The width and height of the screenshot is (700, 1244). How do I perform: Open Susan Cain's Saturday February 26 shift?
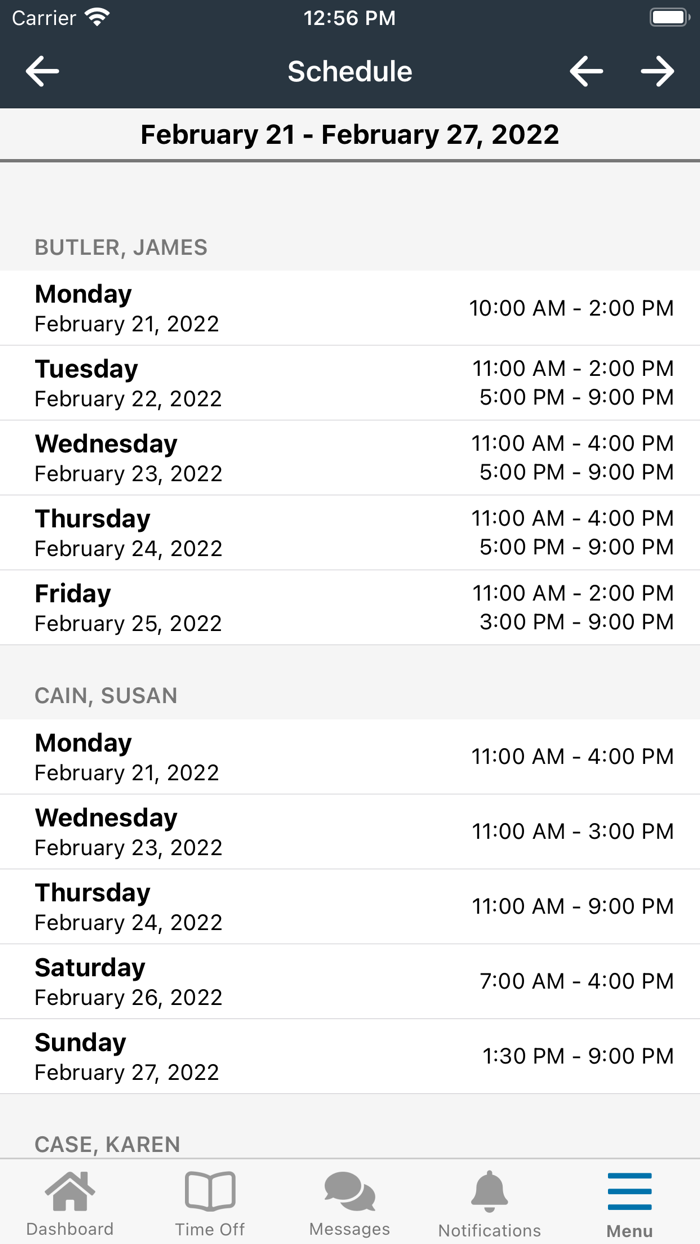point(350,981)
